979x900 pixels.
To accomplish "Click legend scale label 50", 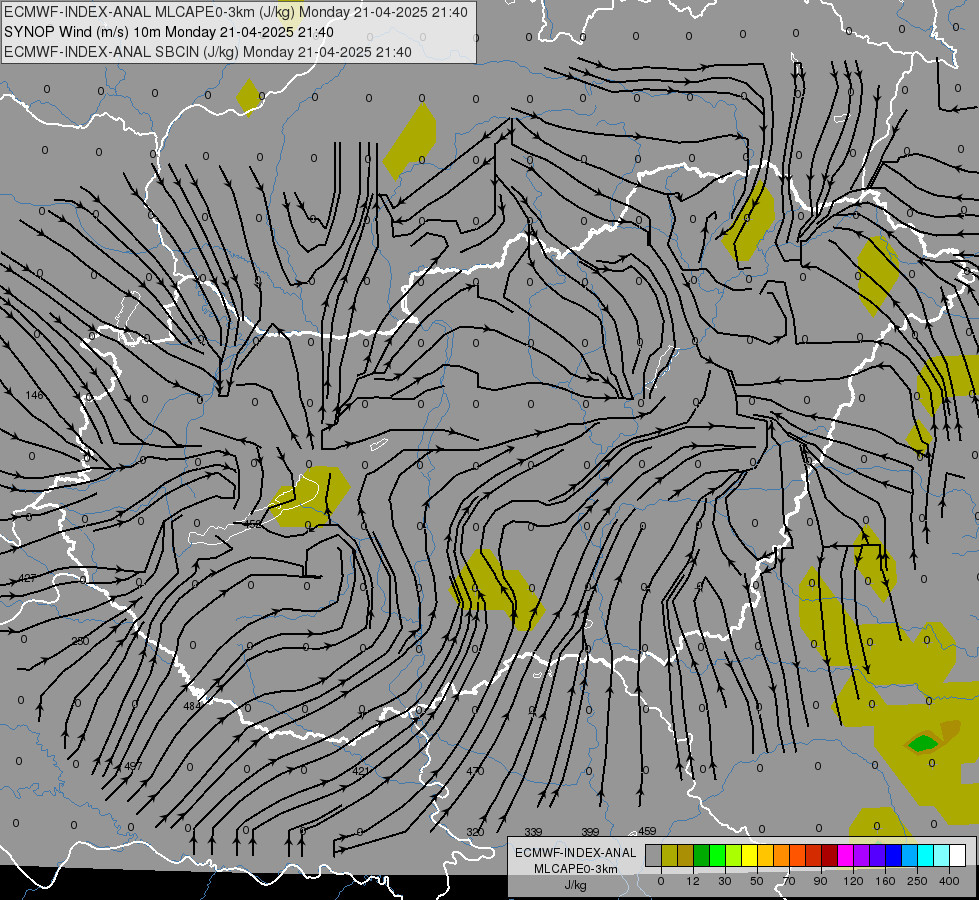I will 757,881.
